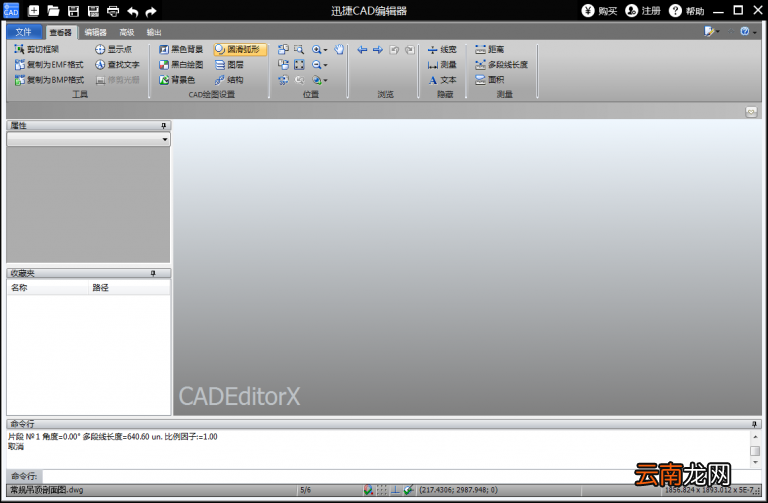Pin the 属性 panel
Viewport: 768px width, 503px height.
pyautogui.click(x=164, y=126)
